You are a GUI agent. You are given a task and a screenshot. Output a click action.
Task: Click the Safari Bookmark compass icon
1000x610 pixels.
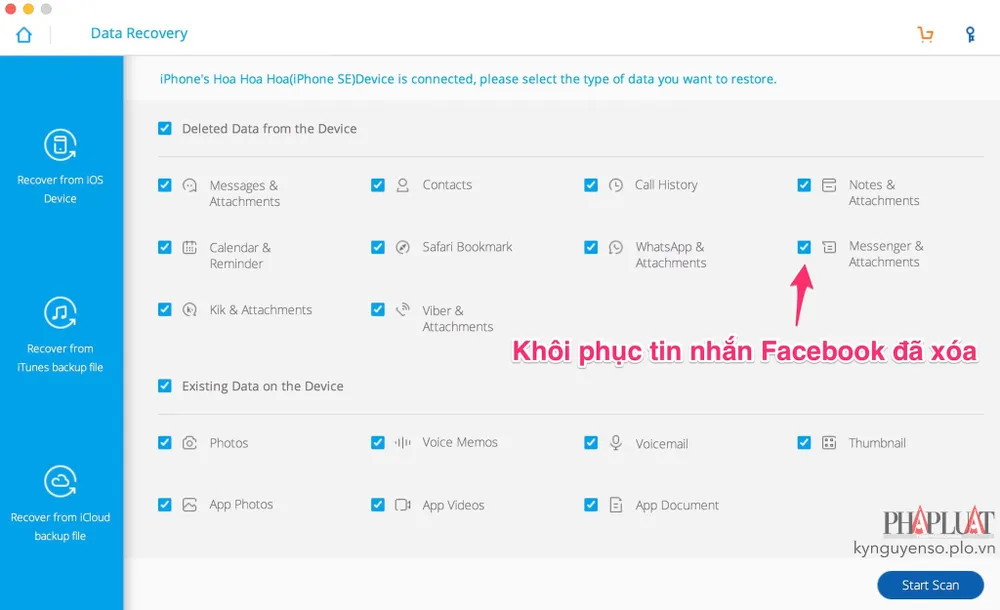pos(403,247)
